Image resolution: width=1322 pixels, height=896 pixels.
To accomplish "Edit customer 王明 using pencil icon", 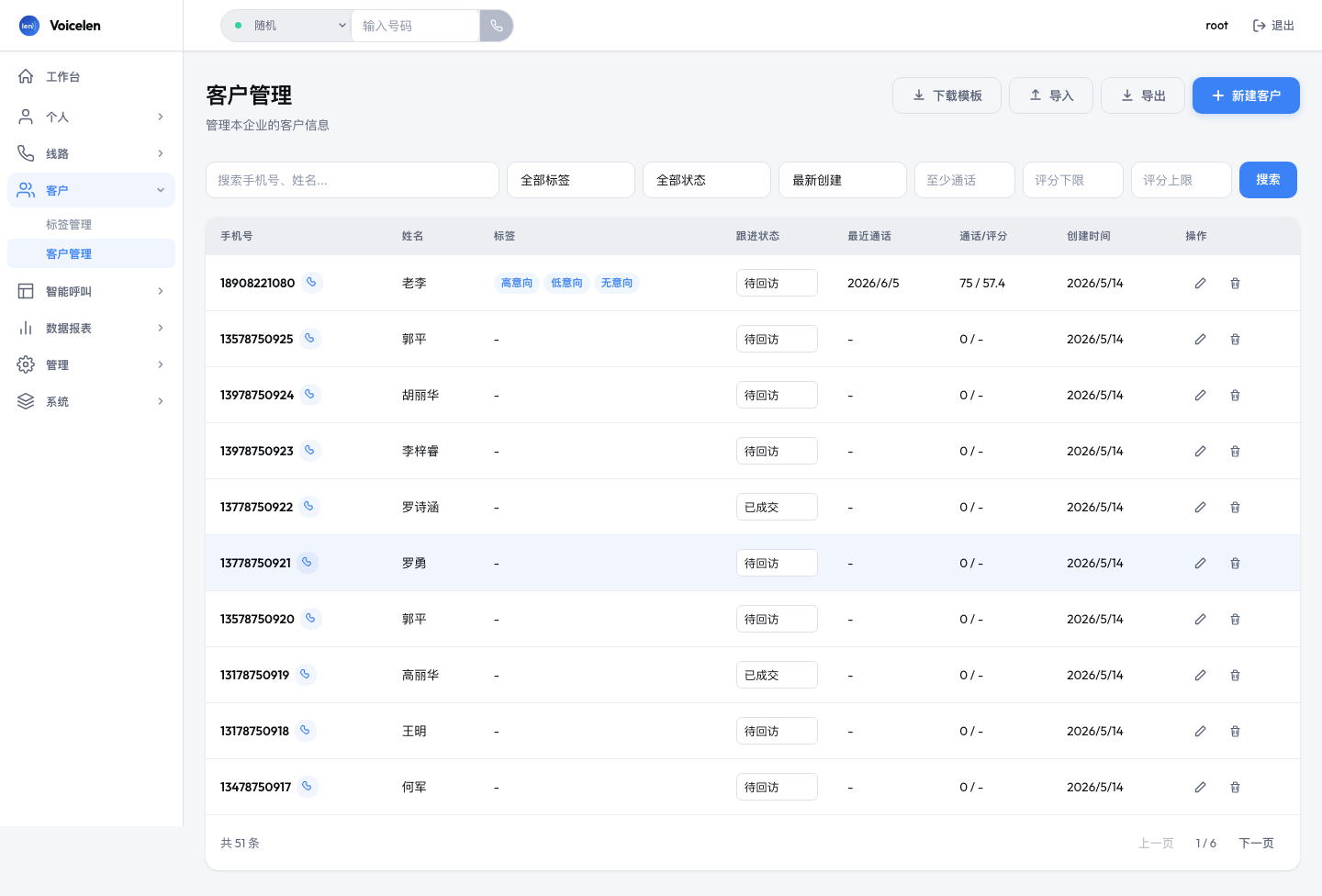I will pyautogui.click(x=1200, y=731).
